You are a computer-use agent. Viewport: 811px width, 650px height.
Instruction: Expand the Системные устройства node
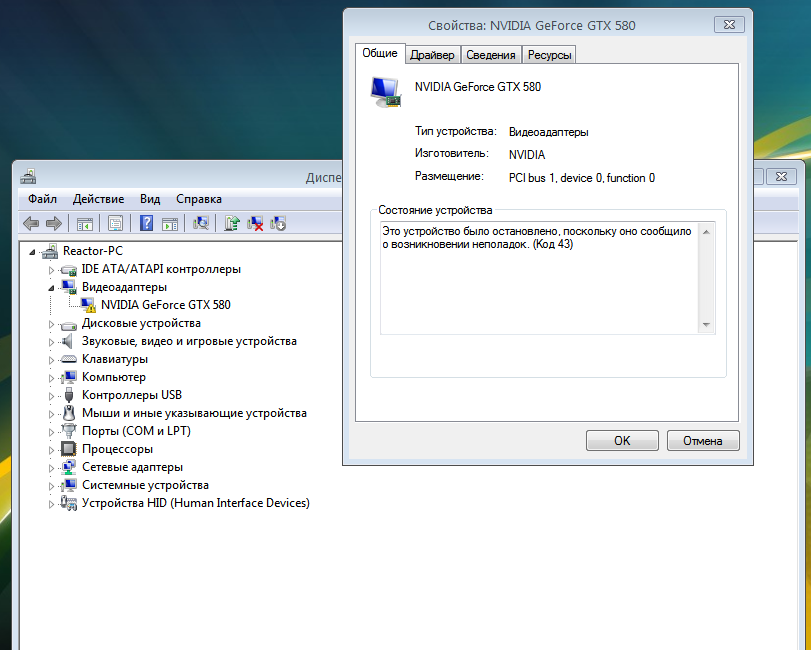point(51,486)
